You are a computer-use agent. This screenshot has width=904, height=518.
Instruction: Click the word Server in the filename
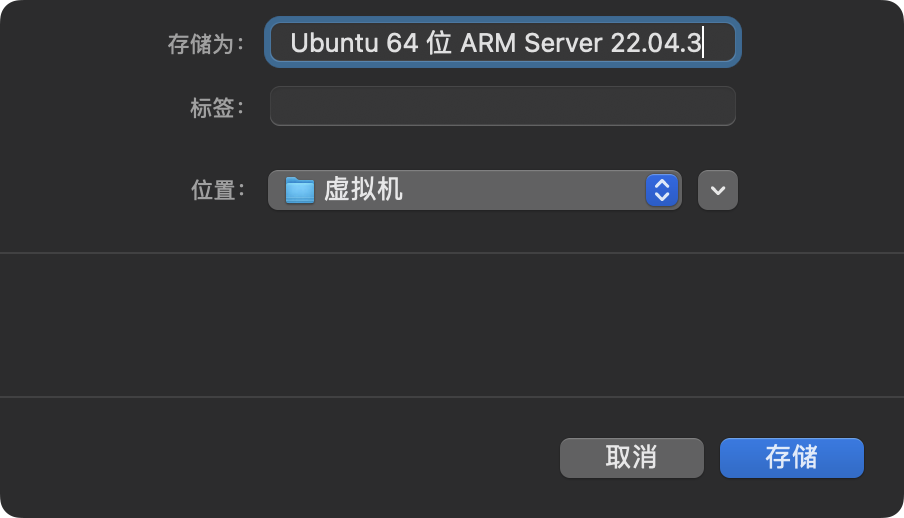point(564,43)
